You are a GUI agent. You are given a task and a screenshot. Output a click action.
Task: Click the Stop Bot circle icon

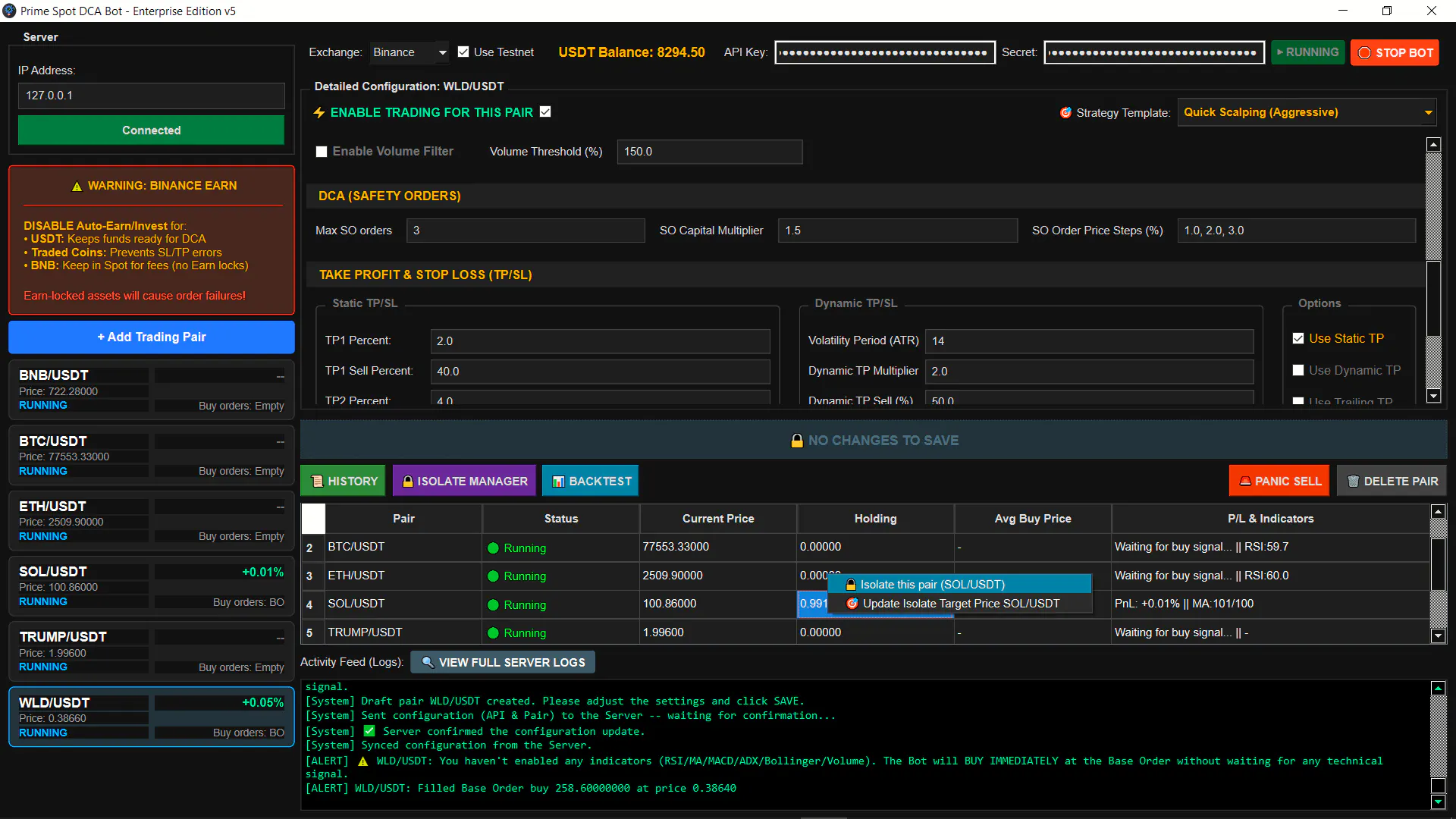click(1365, 53)
